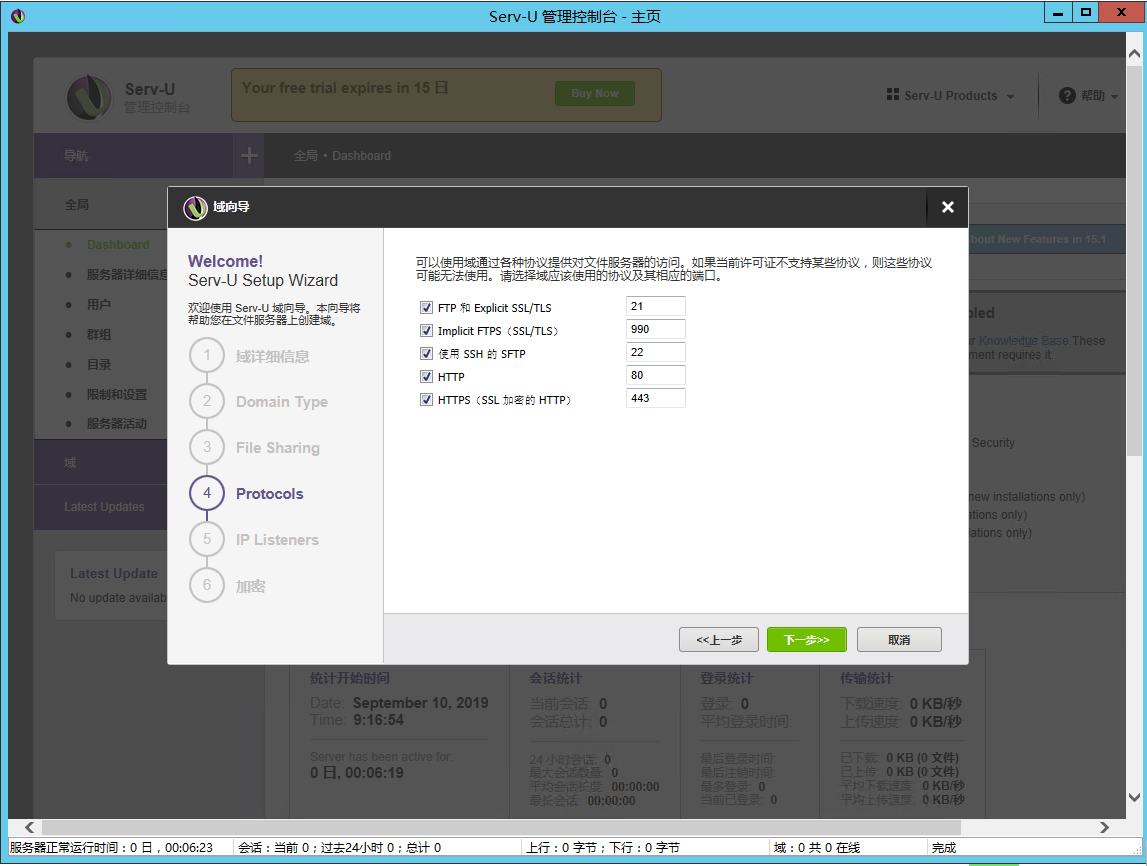The height and width of the screenshot is (866, 1147).
Task: Open the 帮助 help dropdown
Action: coord(1088,96)
